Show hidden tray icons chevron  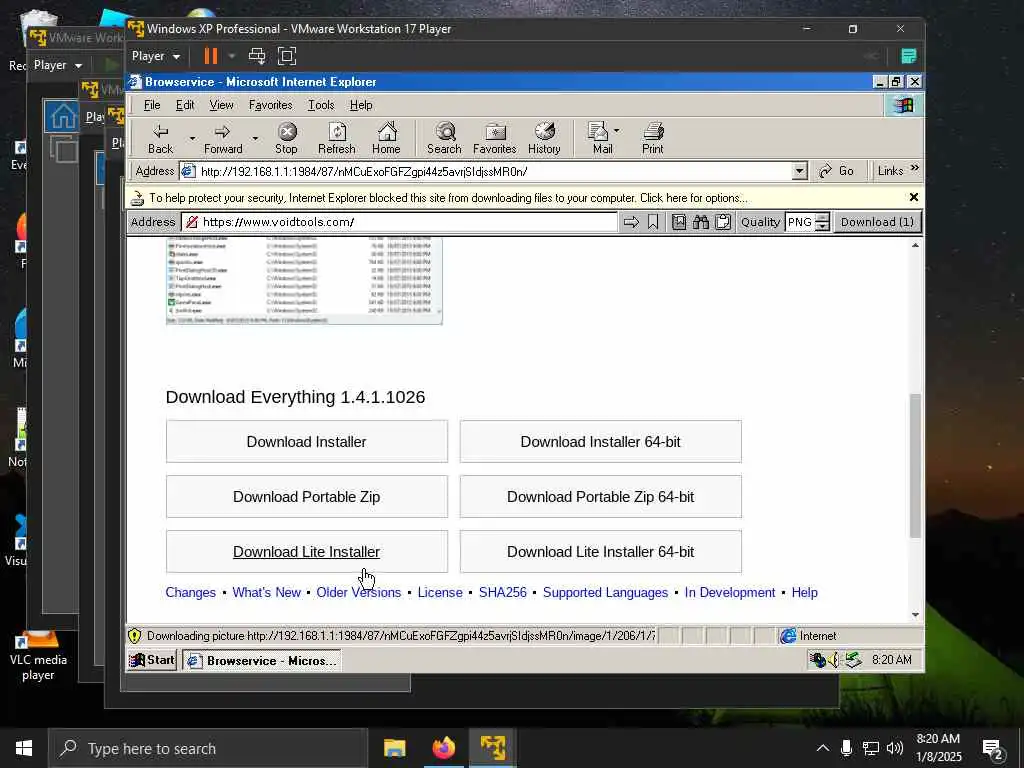pyautogui.click(x=823, y=748)
